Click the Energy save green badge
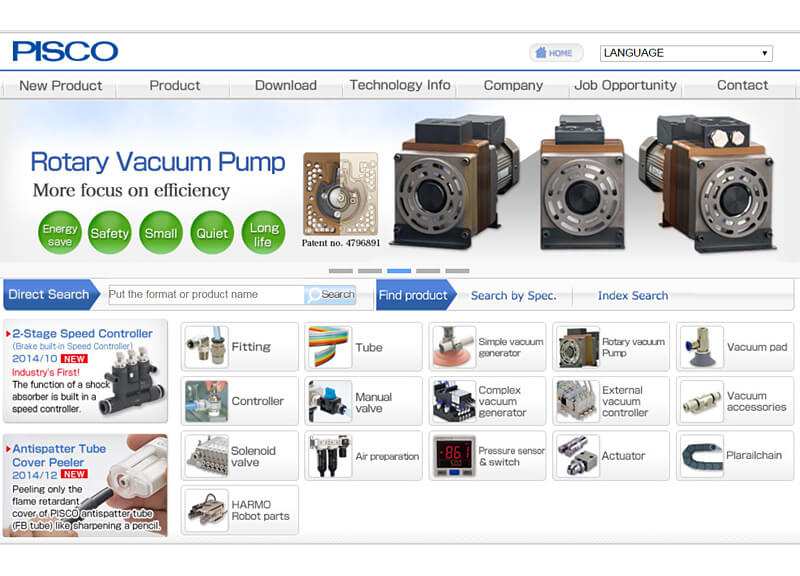Image resolution: width=800 pixels, height=576 pixels. [60, 233]
